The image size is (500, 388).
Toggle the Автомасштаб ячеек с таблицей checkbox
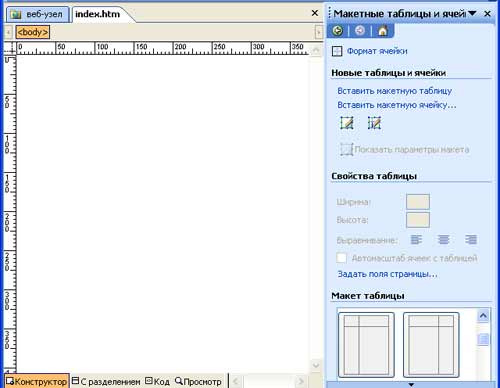point(342,258)
